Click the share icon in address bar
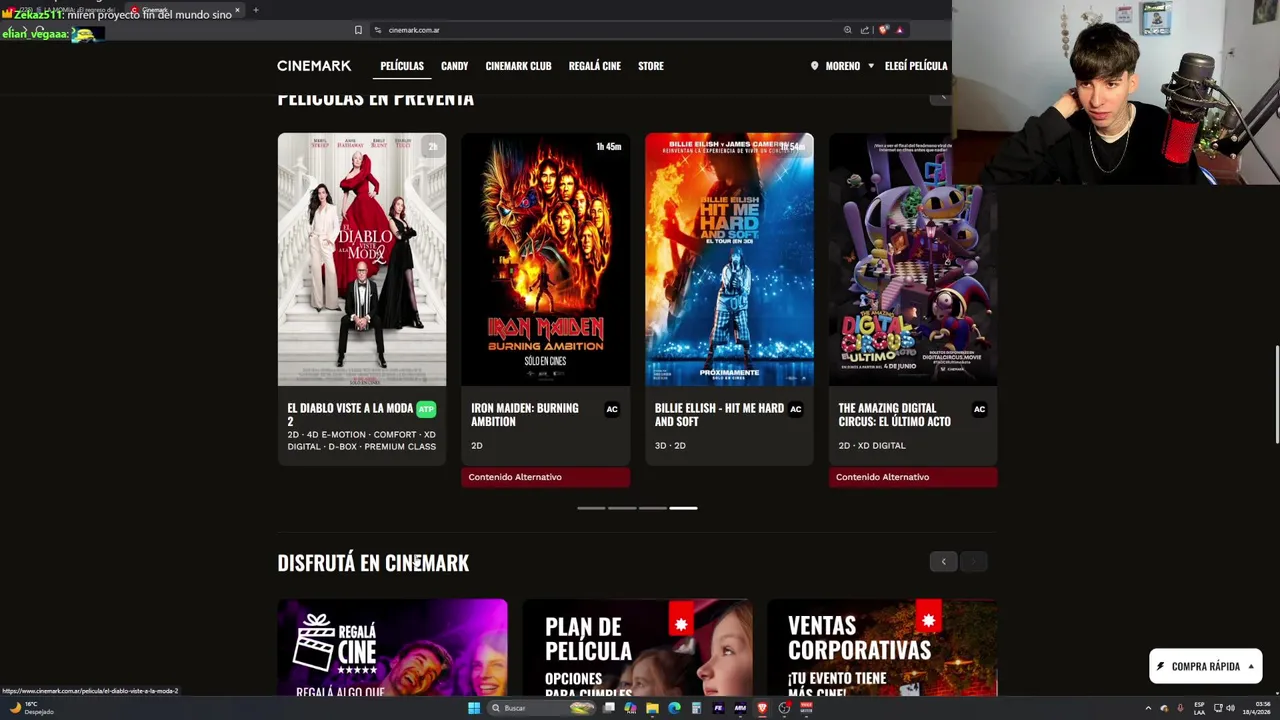The width and height of the screenshot is (1280, 720). tap(865, 30)
